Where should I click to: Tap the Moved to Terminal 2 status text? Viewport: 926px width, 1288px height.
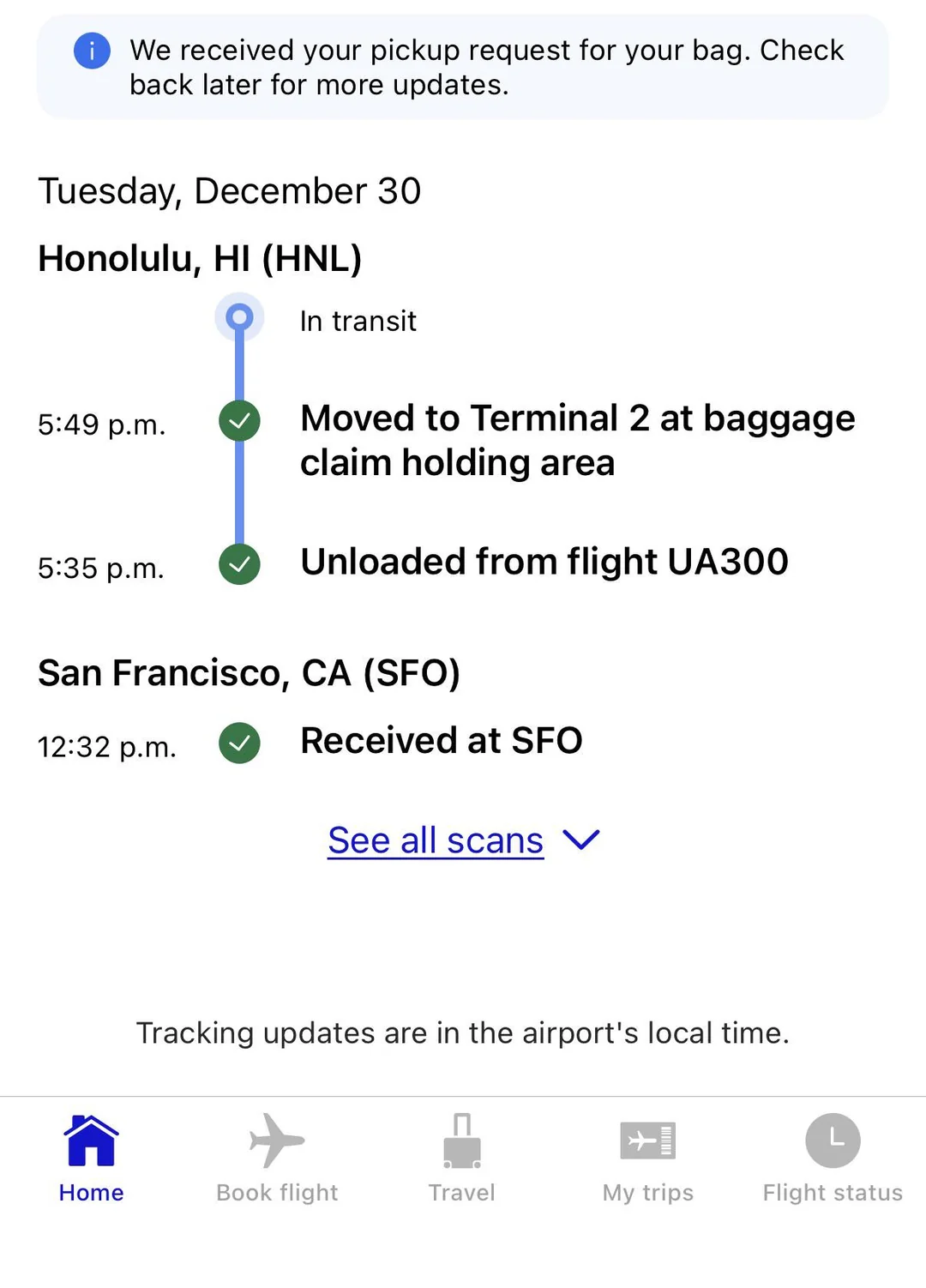pyautogui.click(x=577, y=440)
